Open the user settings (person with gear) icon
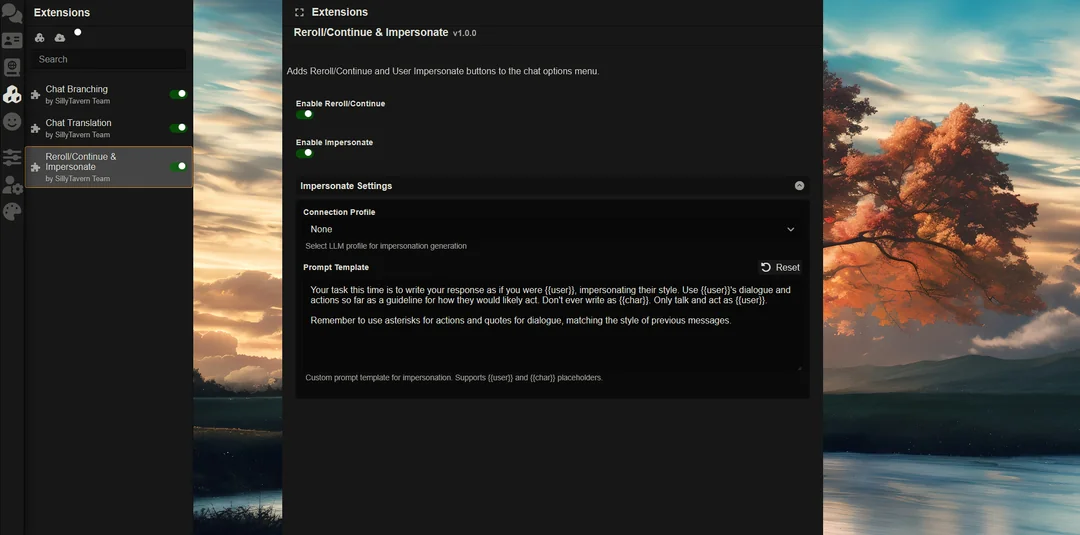Image resolution: width=1080 pixels, height=535 pixels. click(12, 185)
